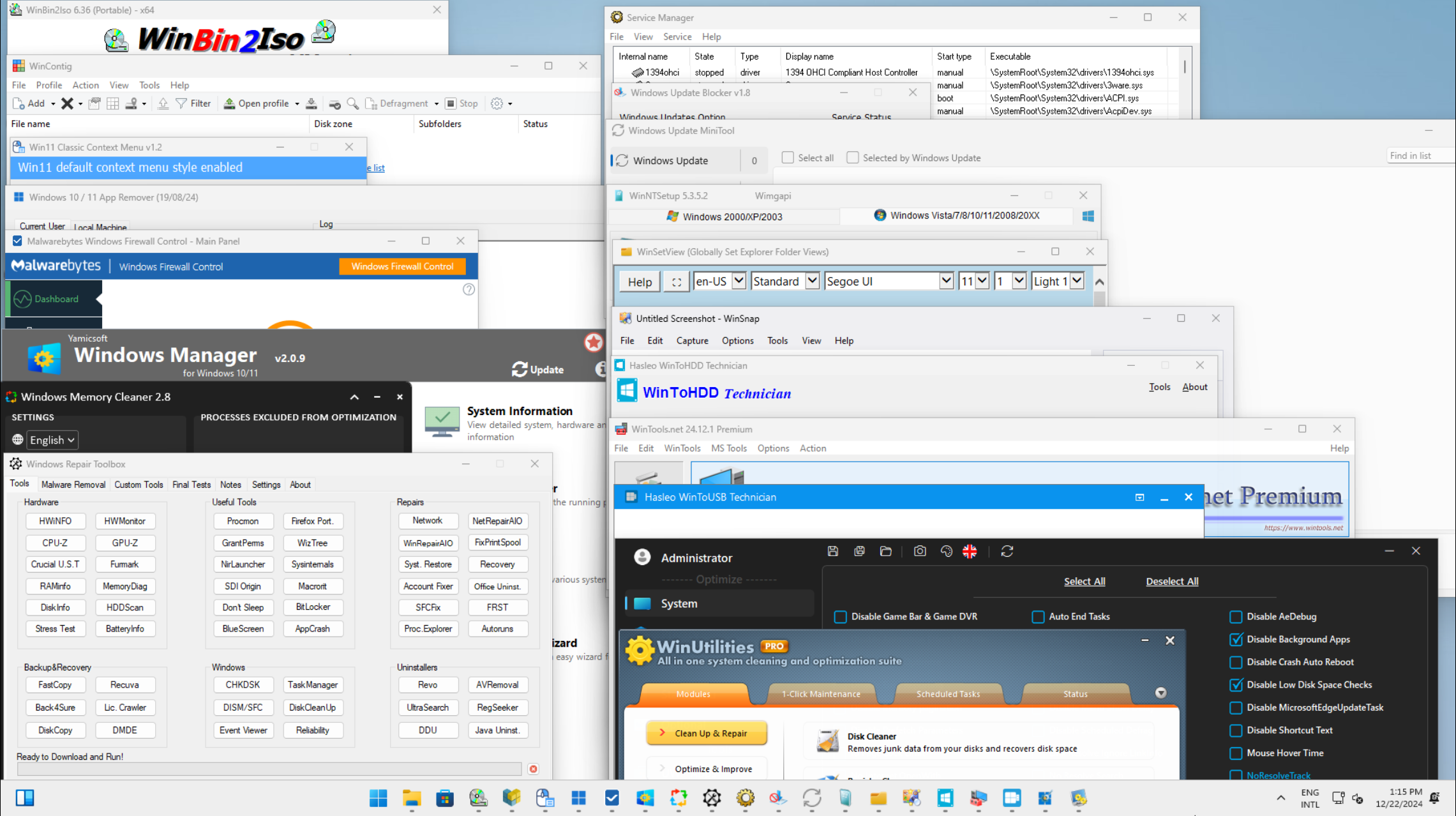Expand the round down-arrow menu in WinUtilities
The height and width of the screenshot is (816, 1456).
[1160, 693]
